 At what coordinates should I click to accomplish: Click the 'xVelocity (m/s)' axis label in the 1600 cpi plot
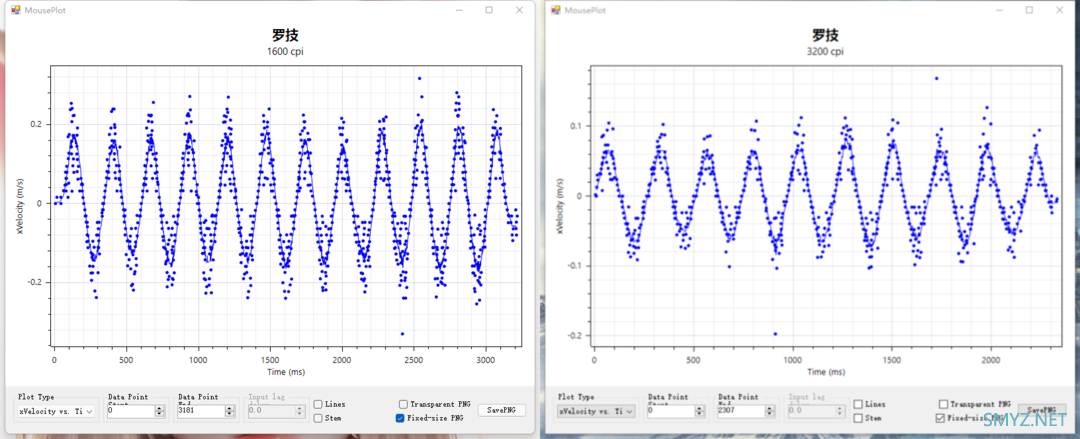click(21, 205)
